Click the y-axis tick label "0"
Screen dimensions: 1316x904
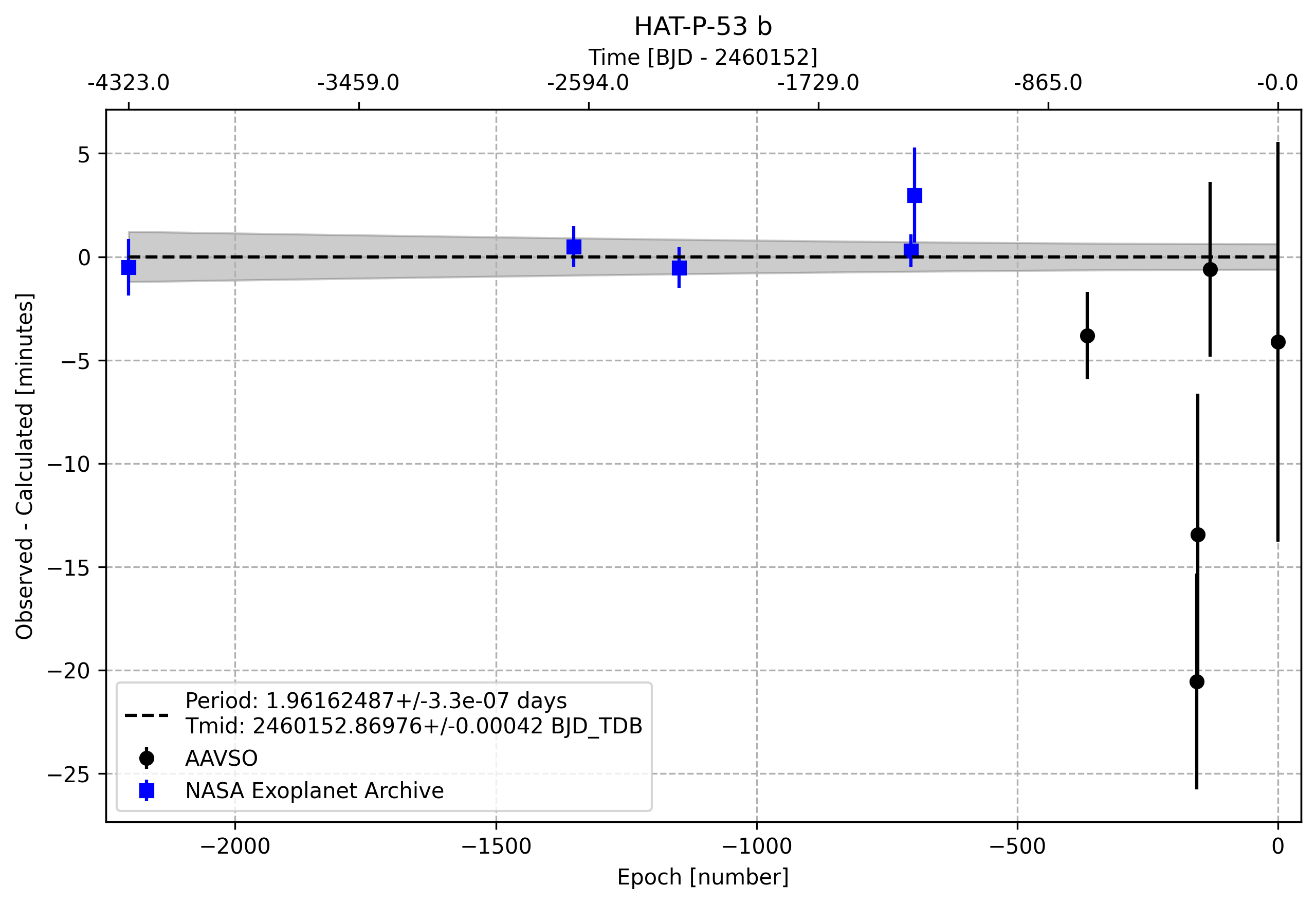pos(84,257)
